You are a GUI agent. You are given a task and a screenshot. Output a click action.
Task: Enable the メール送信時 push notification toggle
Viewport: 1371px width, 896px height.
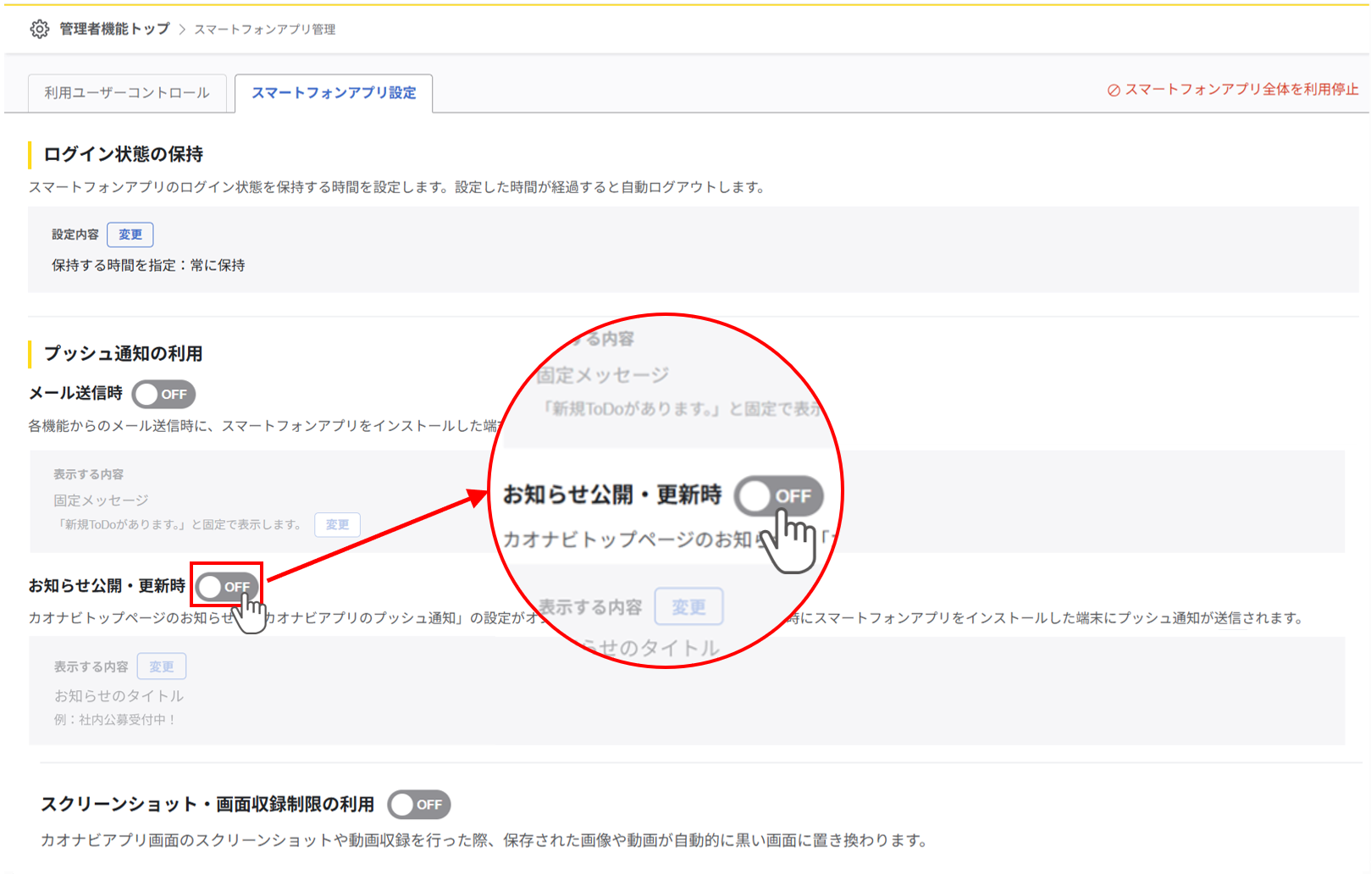[x=163, y=394]
